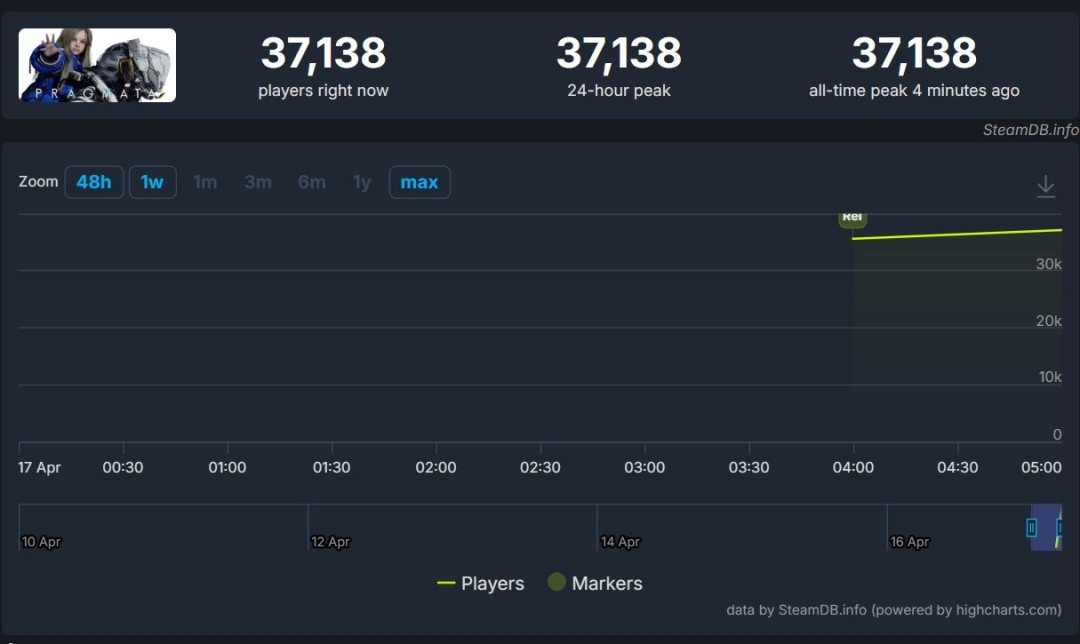Click the SteamDB.info watermark link
The image size is (1080, 644).
[1030, 130]
